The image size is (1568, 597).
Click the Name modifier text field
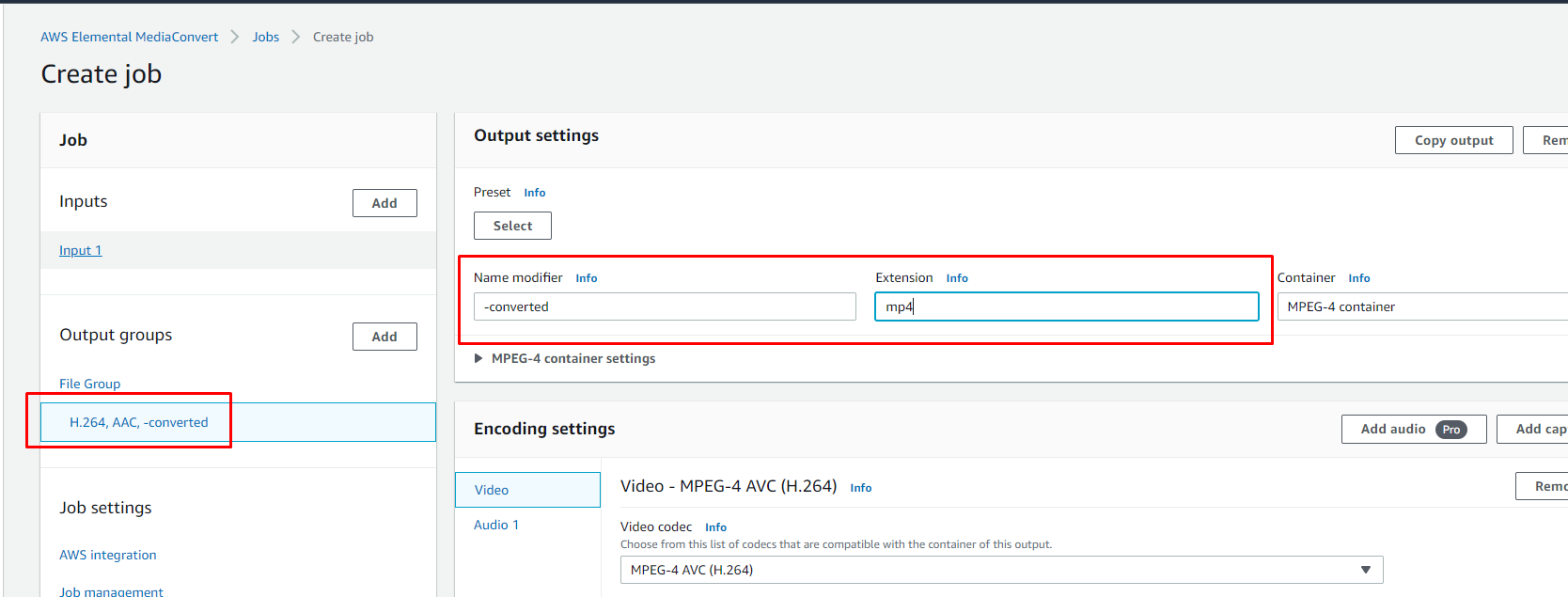click(665, 306)
